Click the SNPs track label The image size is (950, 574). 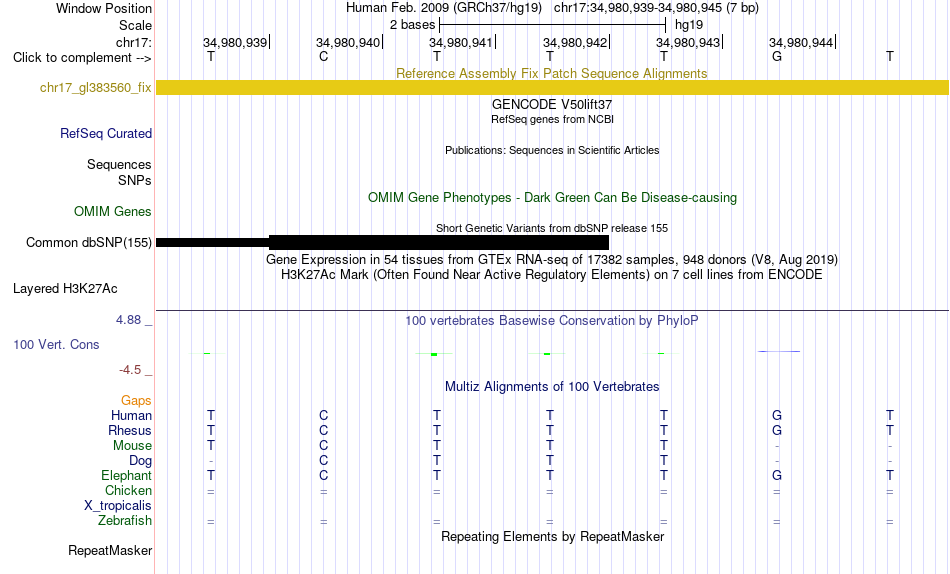135,180
